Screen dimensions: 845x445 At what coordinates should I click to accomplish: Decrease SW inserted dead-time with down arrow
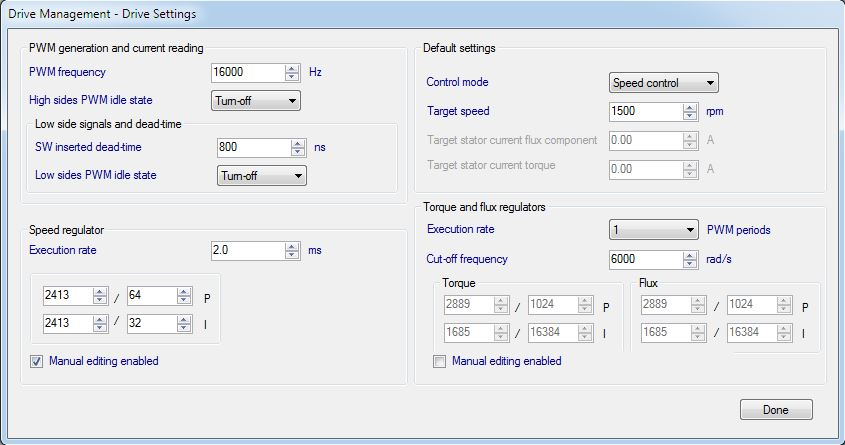[x=298, y=151]
